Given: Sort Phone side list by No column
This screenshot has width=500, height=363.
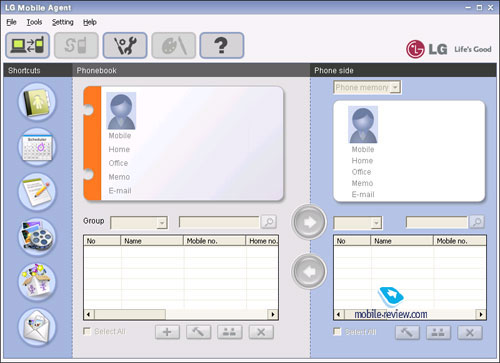Looking at the screenshot, I should coord(352,241).
